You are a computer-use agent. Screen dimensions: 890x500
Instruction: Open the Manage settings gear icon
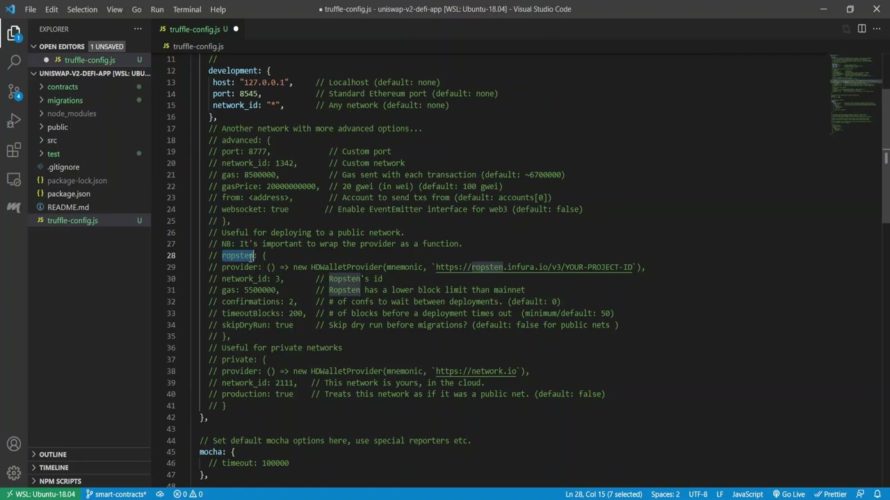tap(14, 472)
